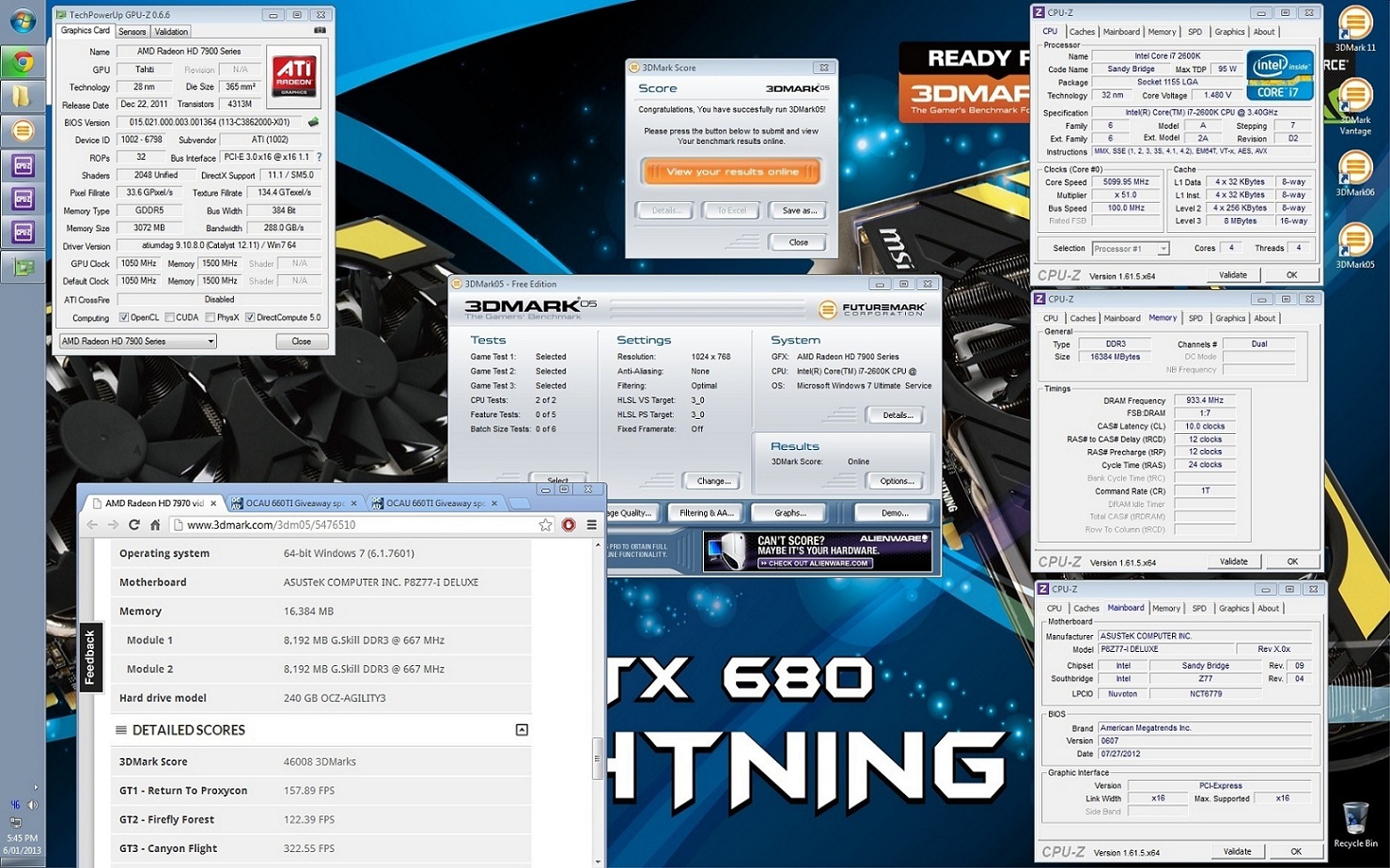The image size is (1390, 868).
Task: Click the Alienware advertisement banner
Action: (x=818, y=551)
